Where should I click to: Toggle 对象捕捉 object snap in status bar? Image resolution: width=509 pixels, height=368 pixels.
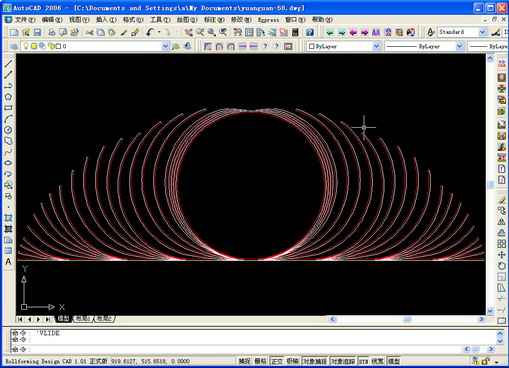tap(315, 361)
